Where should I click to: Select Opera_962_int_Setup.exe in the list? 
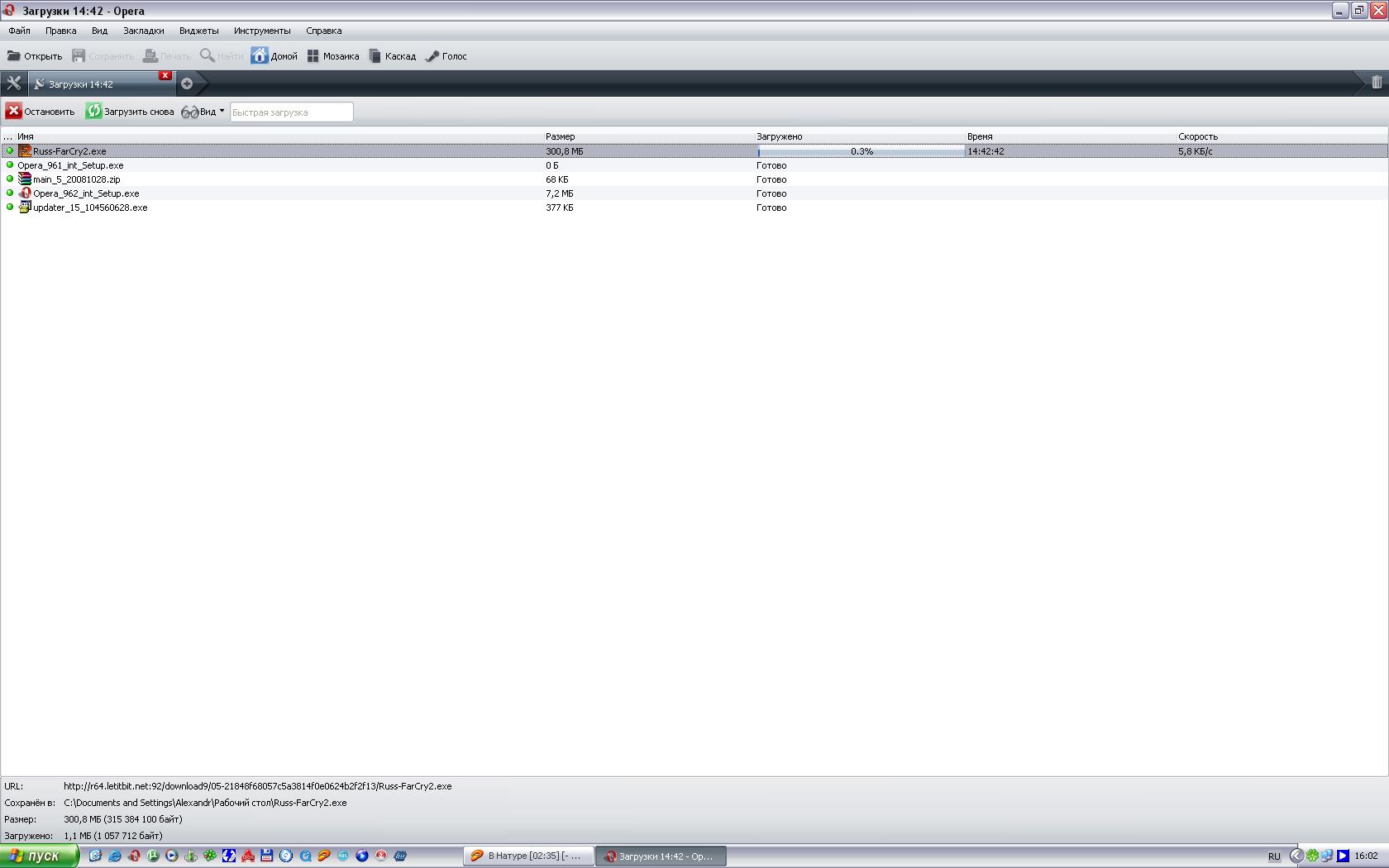[86, 193]
